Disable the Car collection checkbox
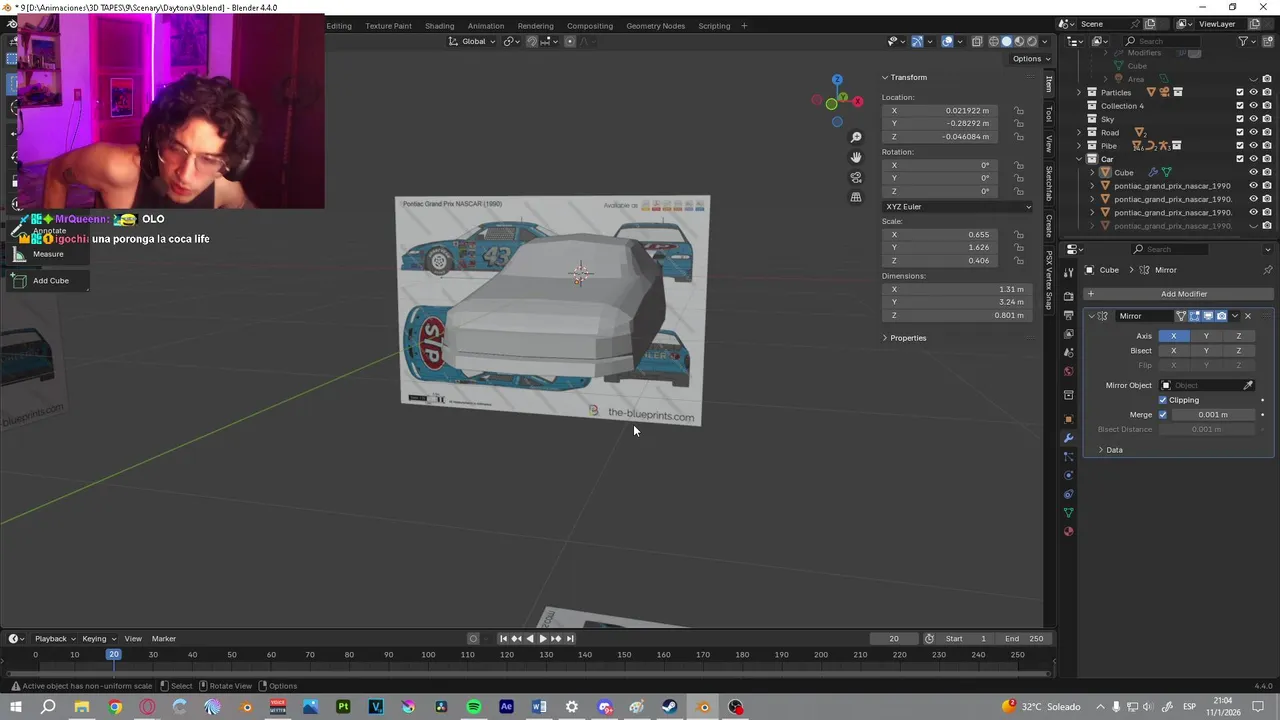Screen dimensions: 1280x720 pyautogui.click(x=1240, y=159)
